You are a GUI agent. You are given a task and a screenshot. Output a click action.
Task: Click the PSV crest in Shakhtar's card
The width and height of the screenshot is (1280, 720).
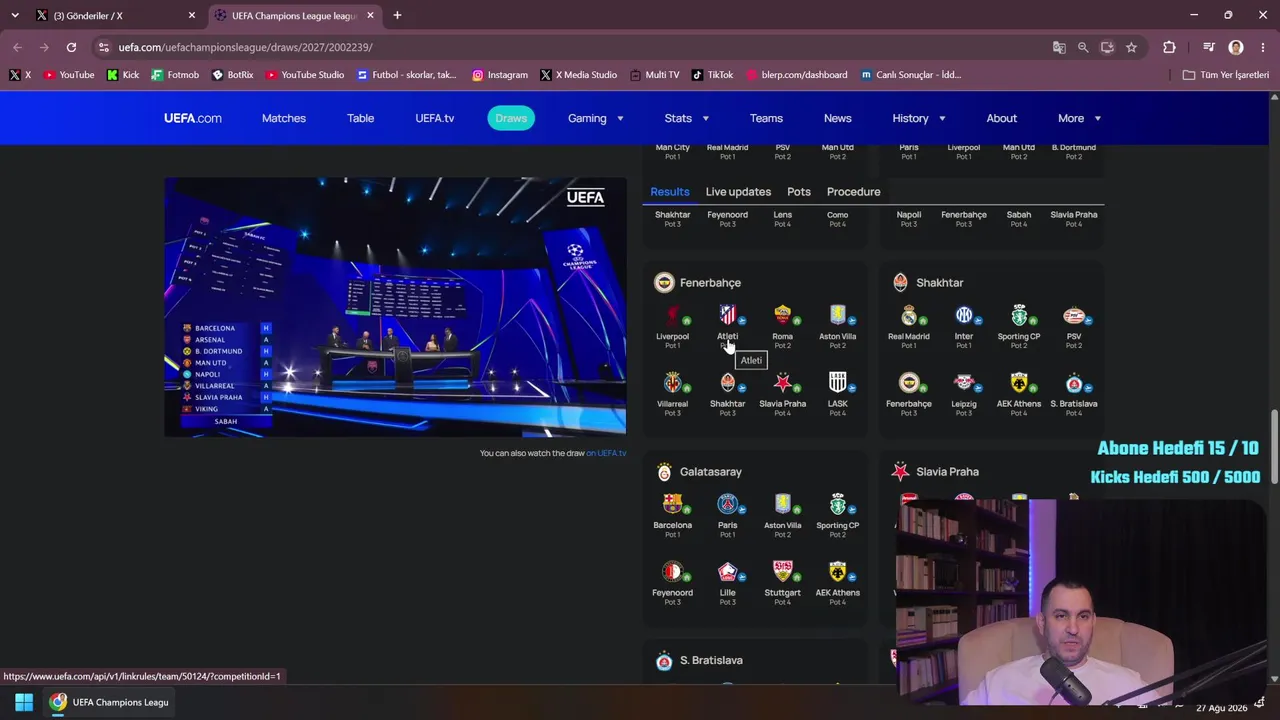coord(1073,316)
